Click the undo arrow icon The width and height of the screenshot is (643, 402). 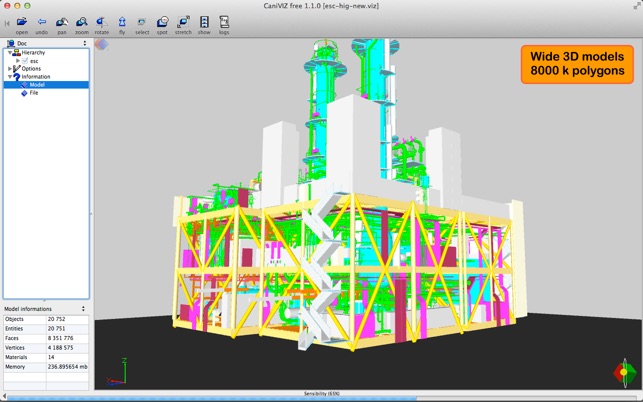[x=42, y=22]
